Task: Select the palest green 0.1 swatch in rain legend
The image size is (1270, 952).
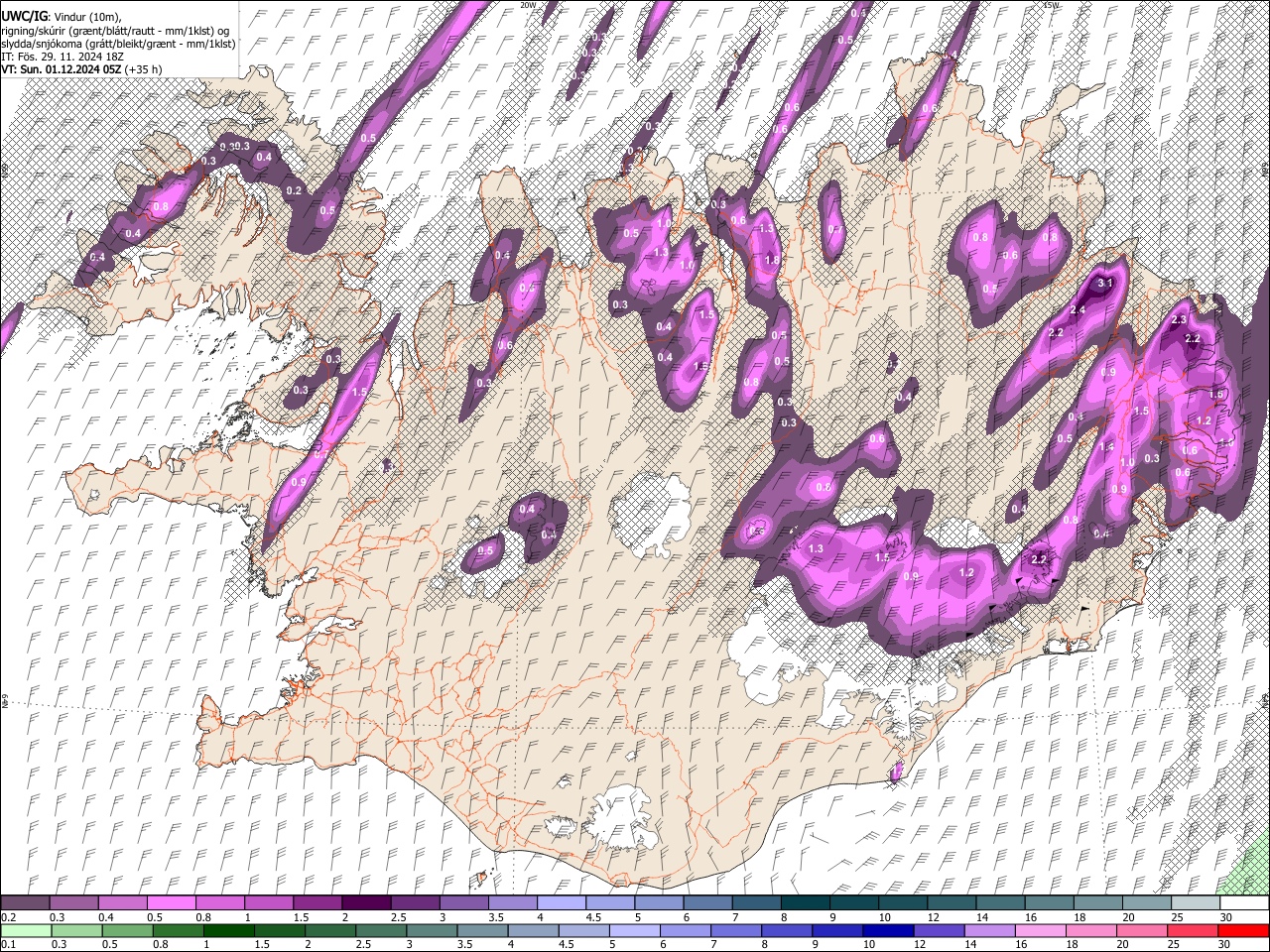Action: point(26,930)
